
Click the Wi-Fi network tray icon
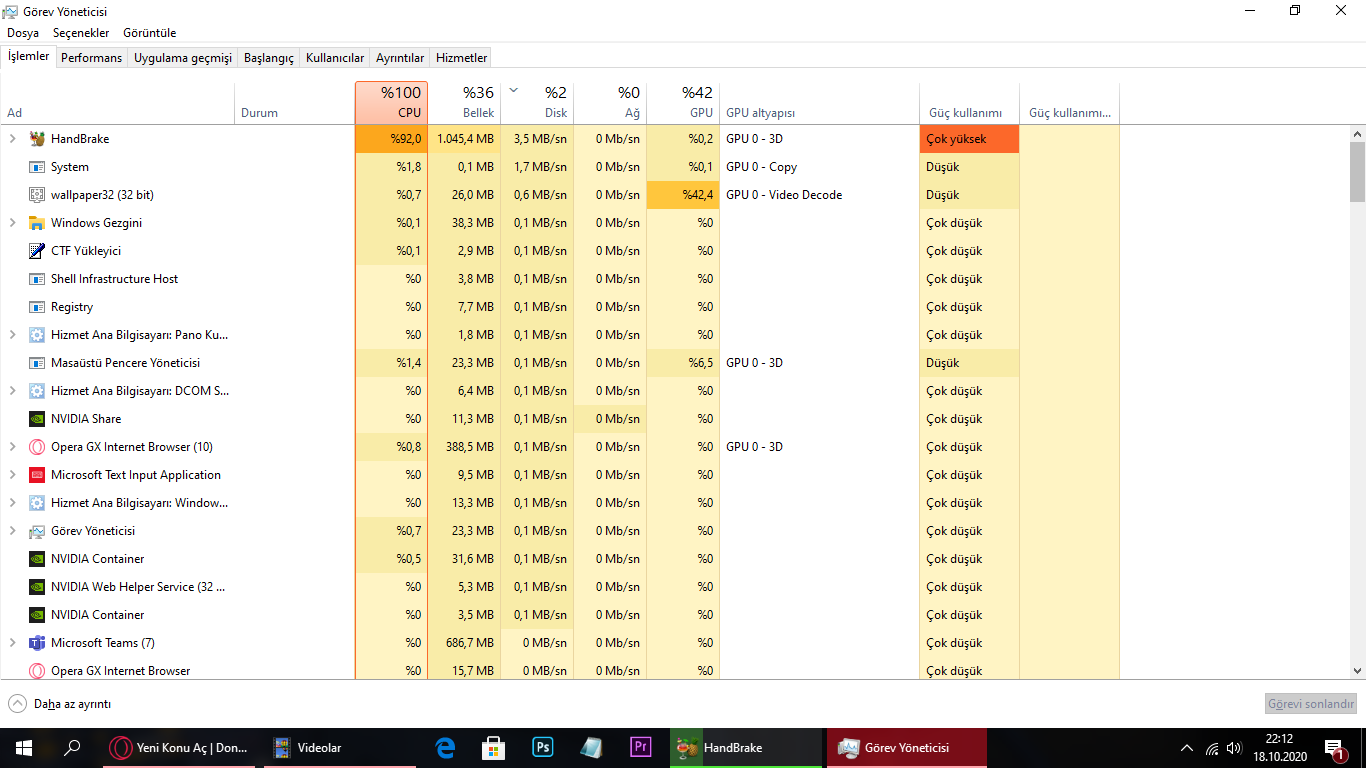click(1212, 748)
